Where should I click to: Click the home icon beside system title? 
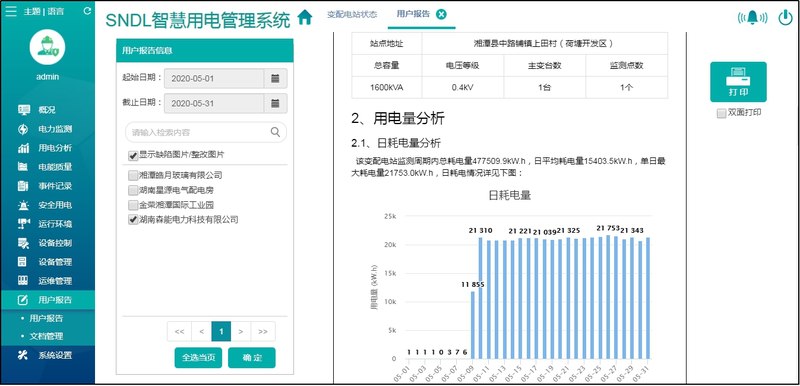[305, 17]
